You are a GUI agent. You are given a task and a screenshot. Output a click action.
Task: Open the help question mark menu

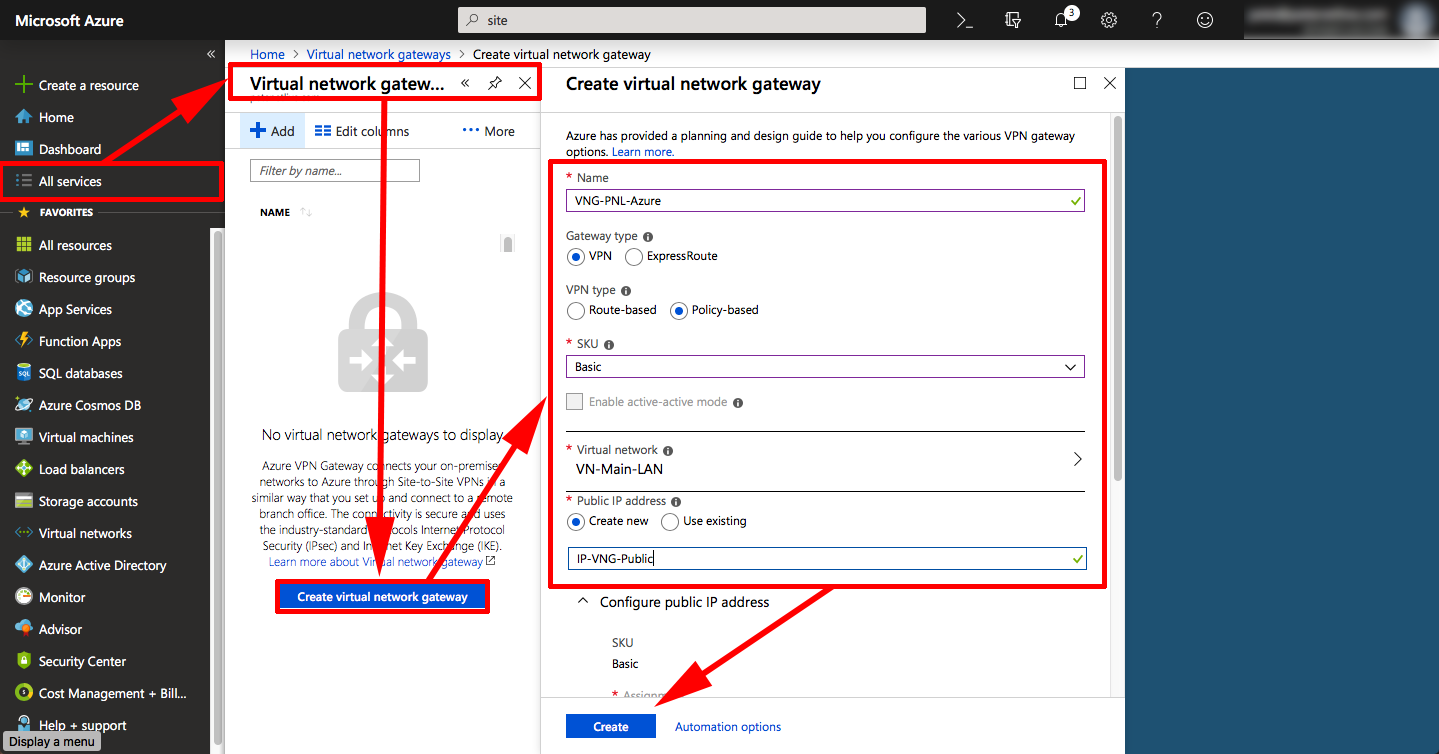coord(1157,20)
